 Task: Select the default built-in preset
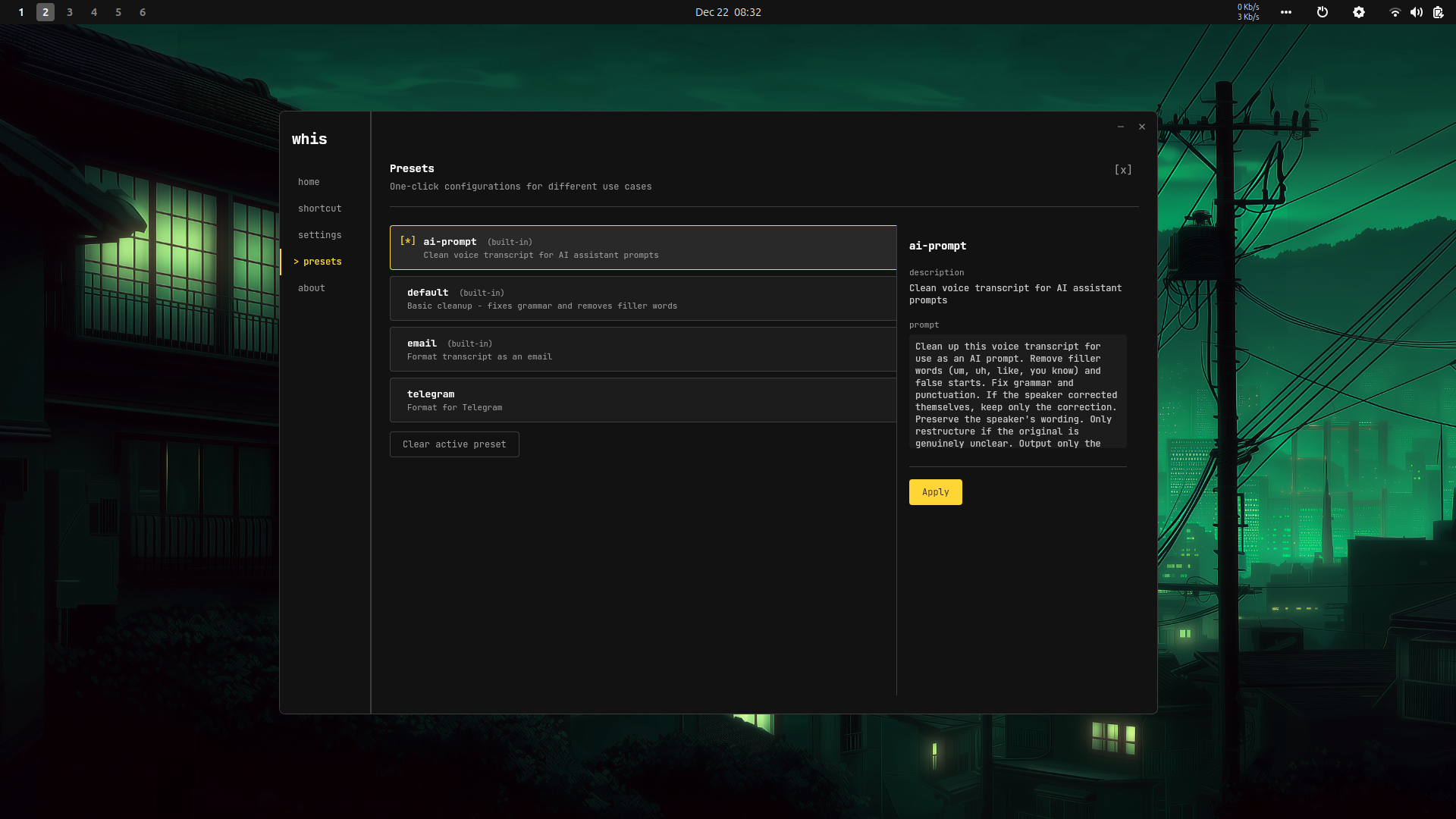click(x=643, y=298)
